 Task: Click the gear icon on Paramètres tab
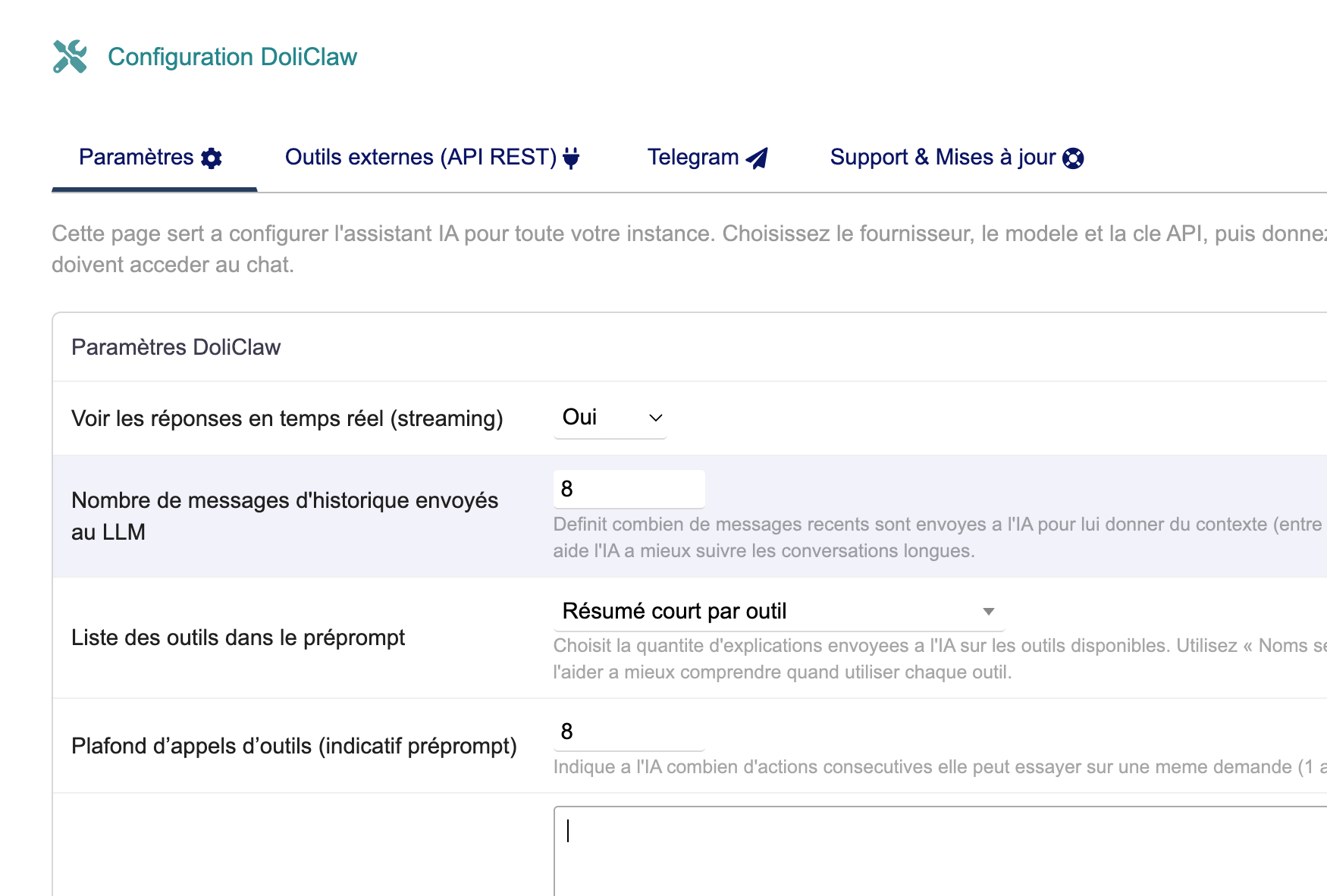212,158
